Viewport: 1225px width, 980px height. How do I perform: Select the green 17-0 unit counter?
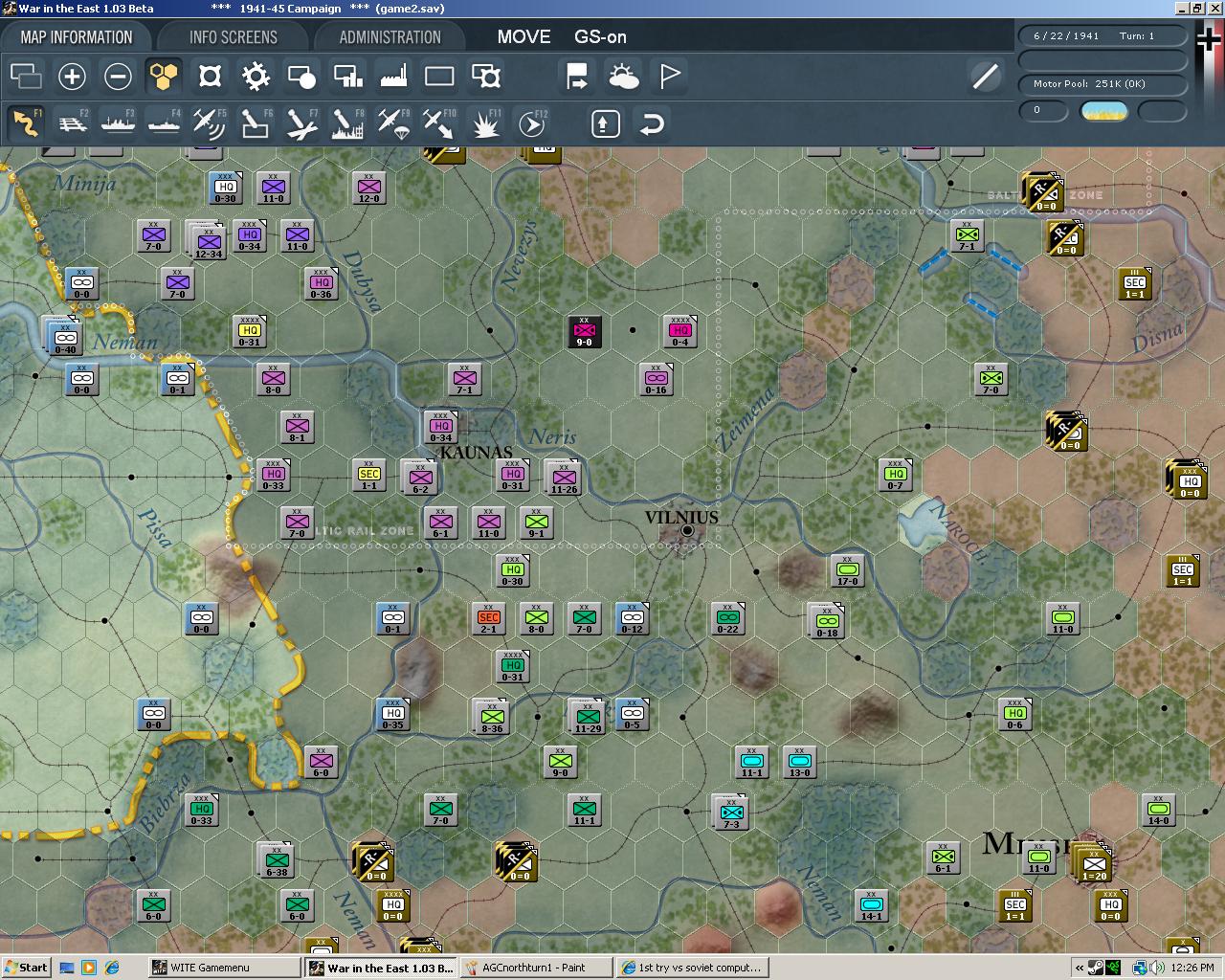click(848, 570)
